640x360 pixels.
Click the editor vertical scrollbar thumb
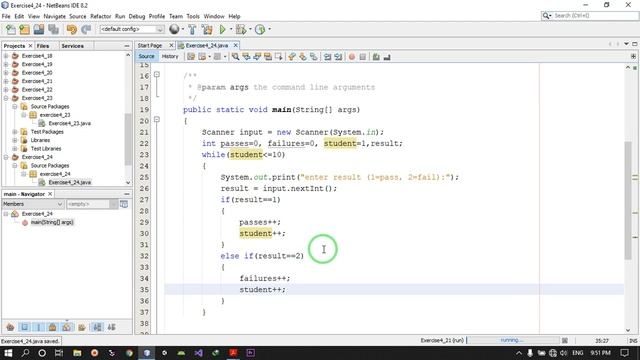628,200
